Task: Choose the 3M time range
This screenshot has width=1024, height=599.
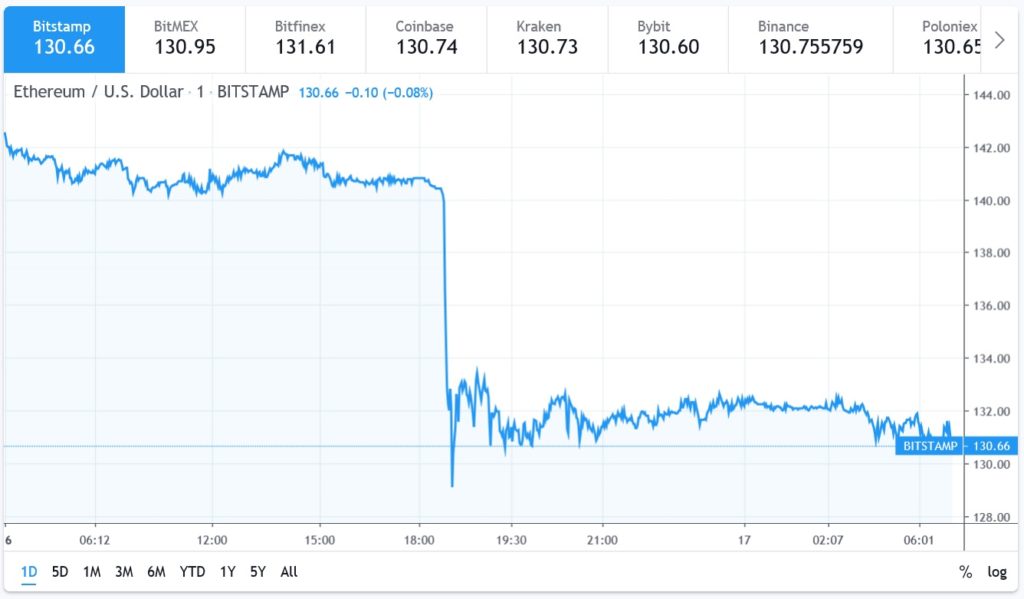Action: [x=124, y=572]
